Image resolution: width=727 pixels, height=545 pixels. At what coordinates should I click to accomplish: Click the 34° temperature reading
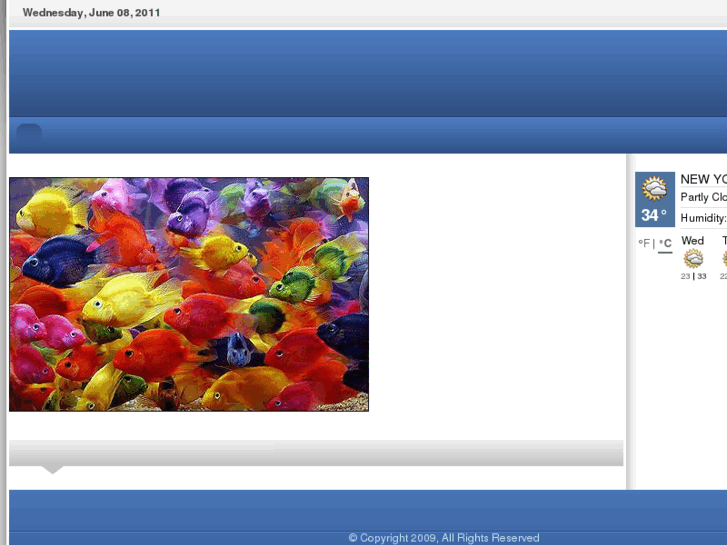coord(654,215)
